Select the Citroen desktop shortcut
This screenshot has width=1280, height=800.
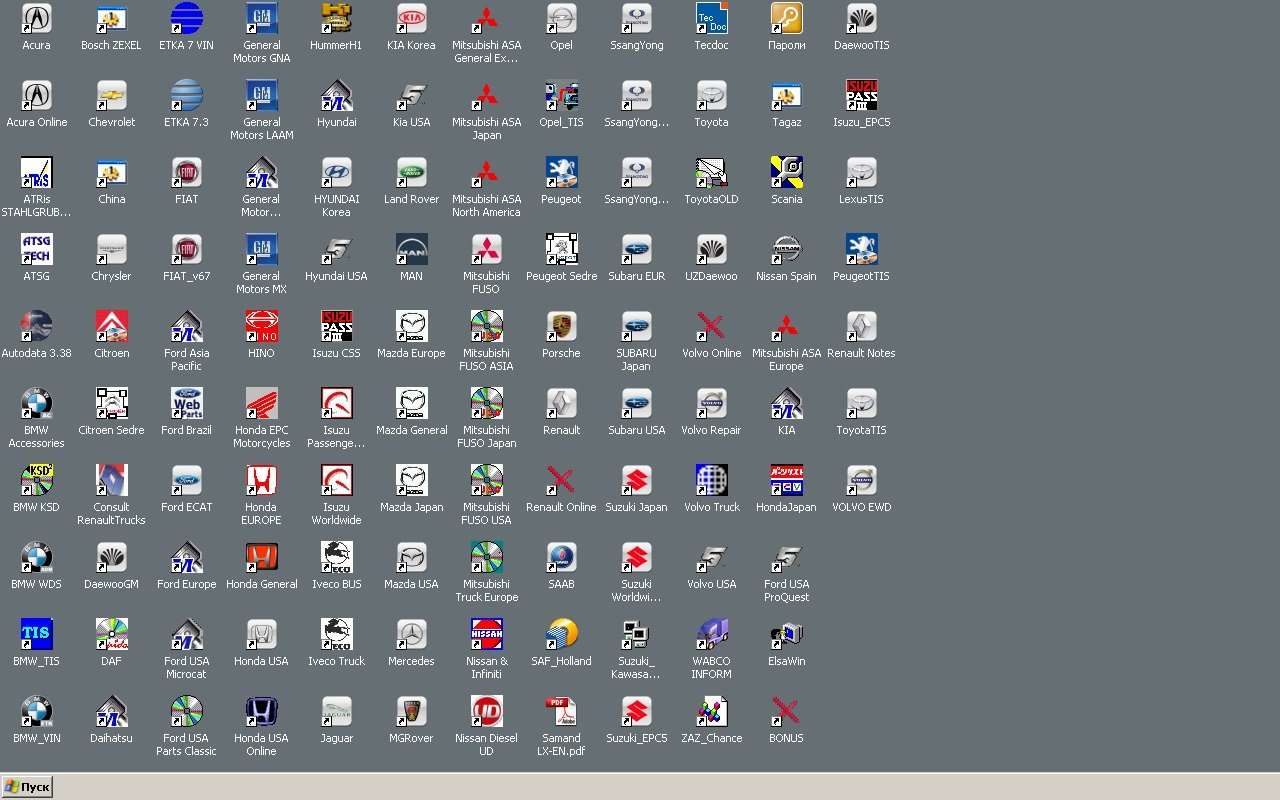point(111,326)
